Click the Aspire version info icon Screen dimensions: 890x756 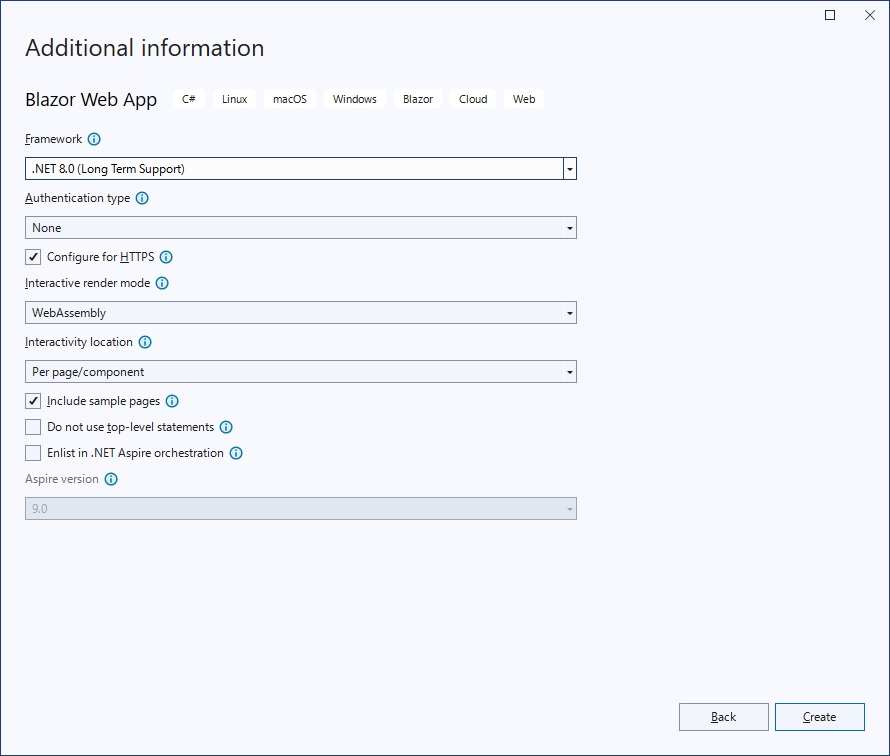coord(110,479)
